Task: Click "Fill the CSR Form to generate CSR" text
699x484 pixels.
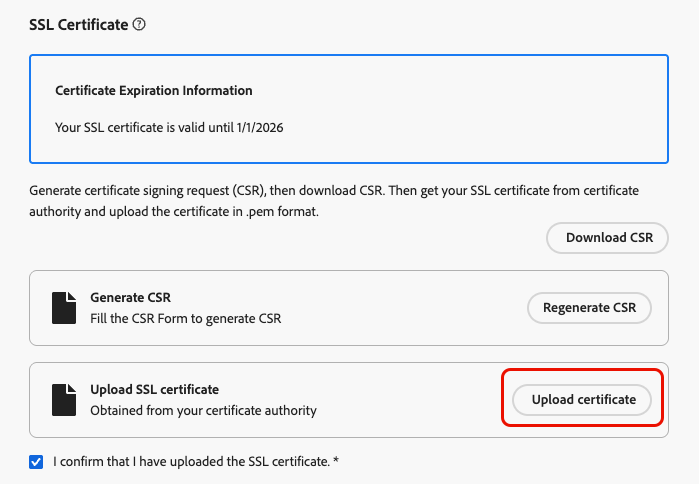Action: (x=186, y=319)
